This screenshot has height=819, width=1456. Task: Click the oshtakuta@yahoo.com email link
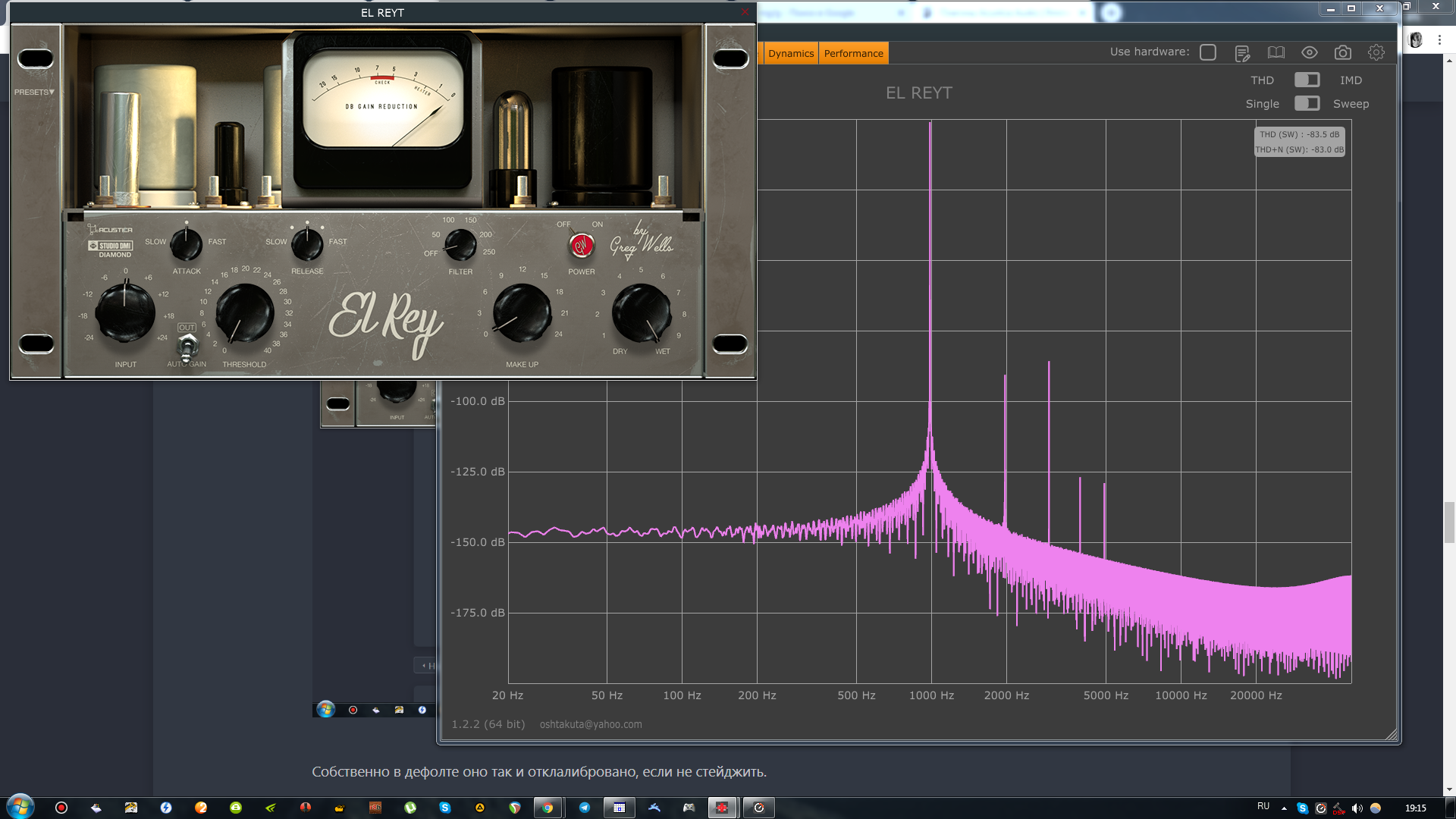590,724
